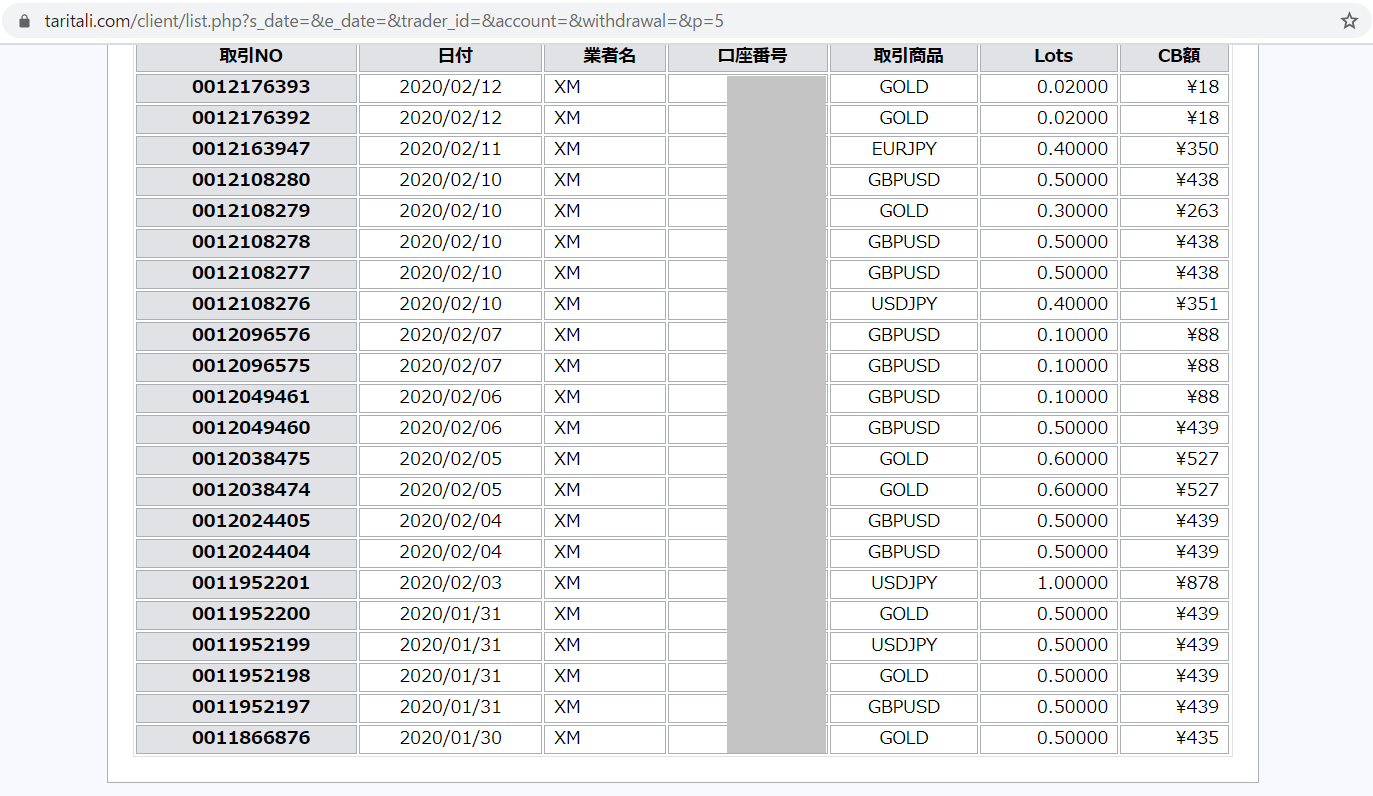The height and width of the screenshot is (796, 1373).
Task: Click trade number 0011866876
Action: 251,738
